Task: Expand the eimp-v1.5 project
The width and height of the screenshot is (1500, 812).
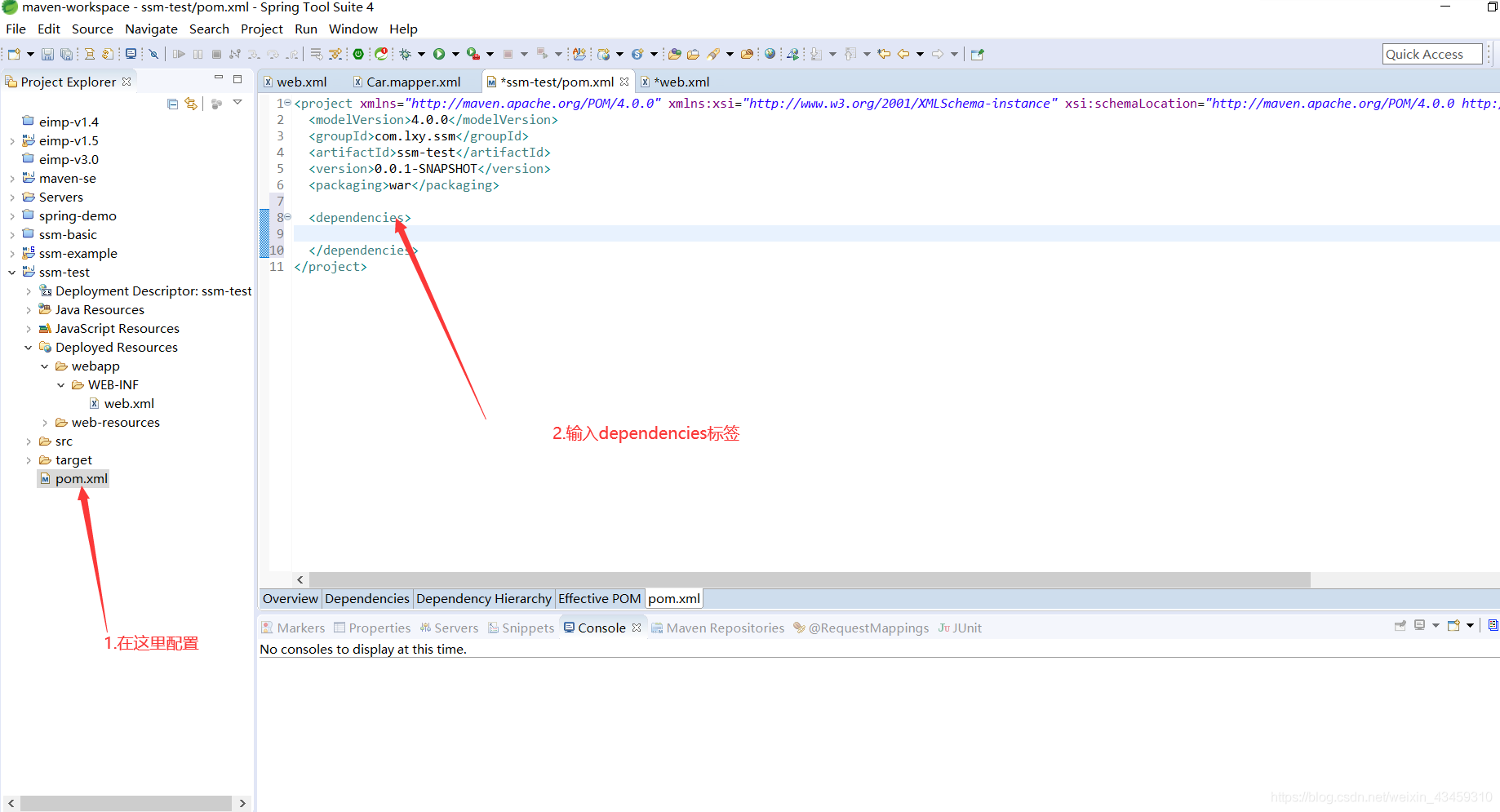Action: 12,141
